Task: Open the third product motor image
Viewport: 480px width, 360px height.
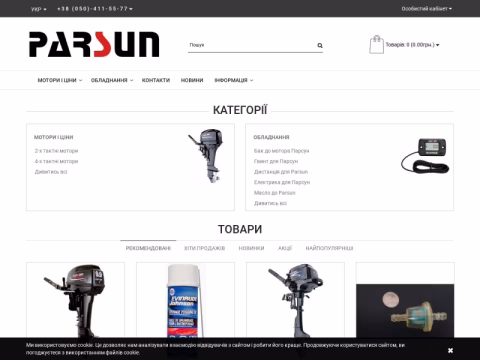Action: [295, 300]
